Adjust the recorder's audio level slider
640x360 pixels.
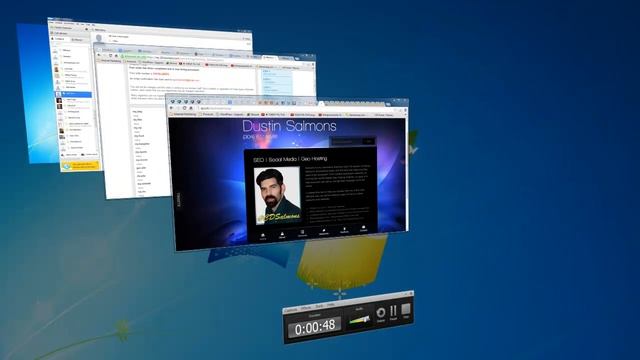click(359, 319)
